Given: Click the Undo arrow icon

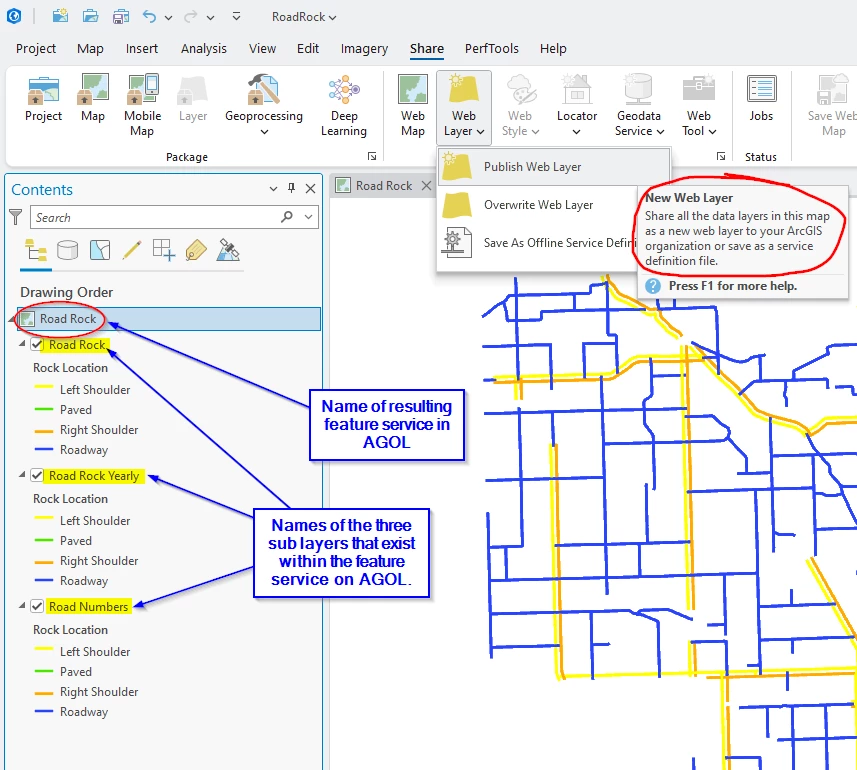Looking at the screenshot, I should tap(149, 16).
